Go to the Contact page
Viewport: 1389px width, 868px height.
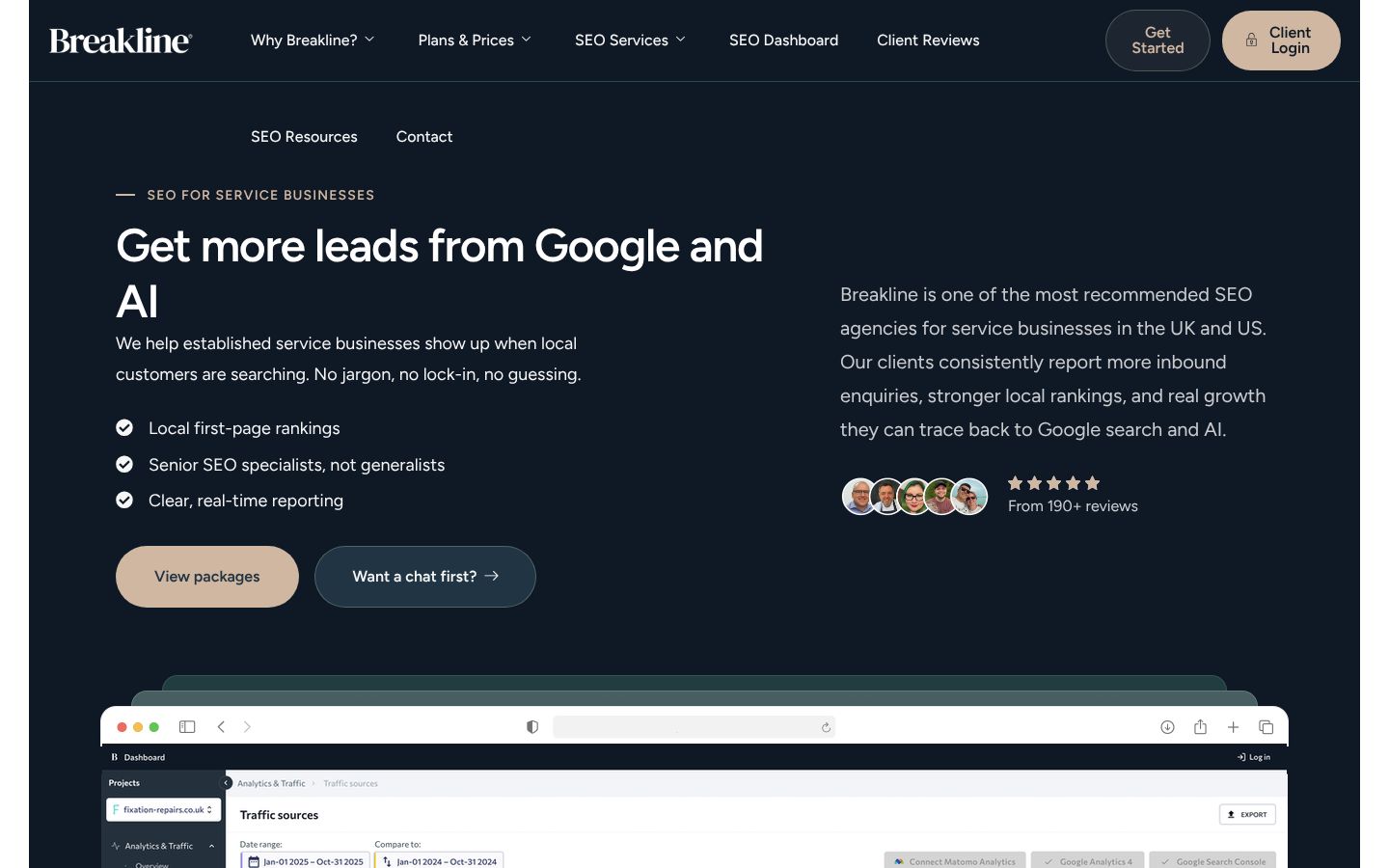tap(424, 137)
